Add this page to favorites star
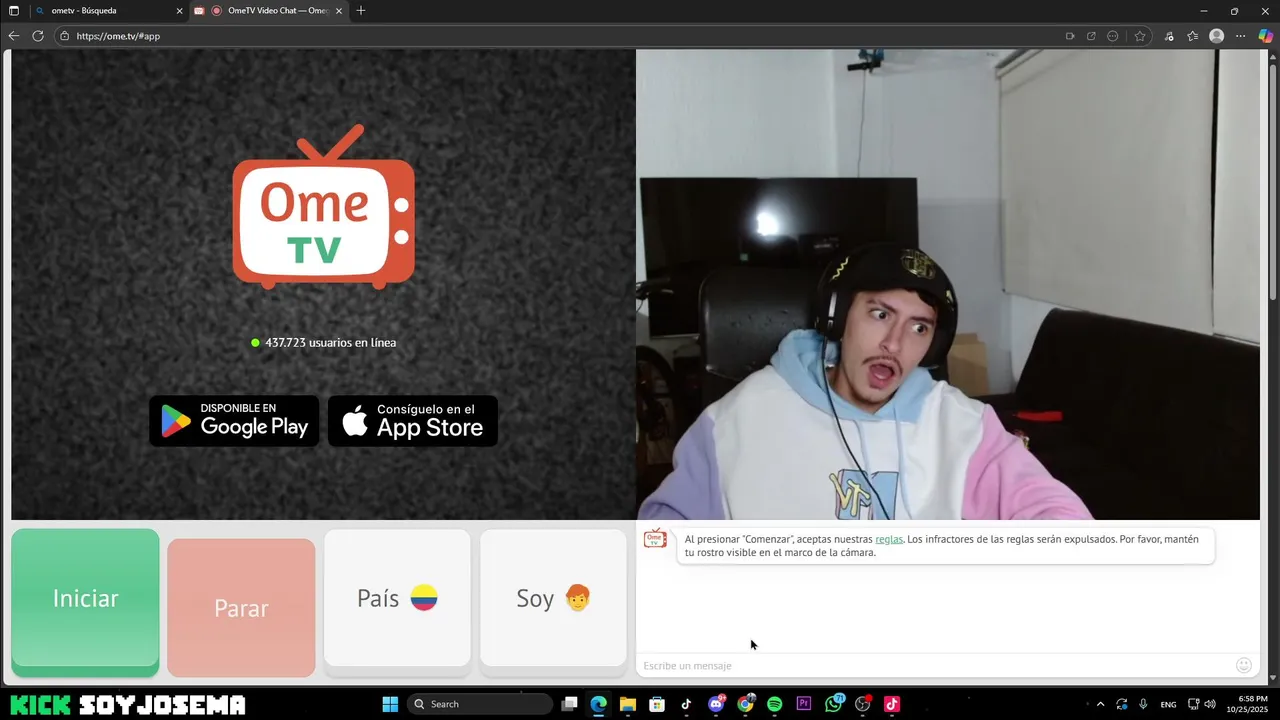The image size is (1280, 720). point(1140,36)
